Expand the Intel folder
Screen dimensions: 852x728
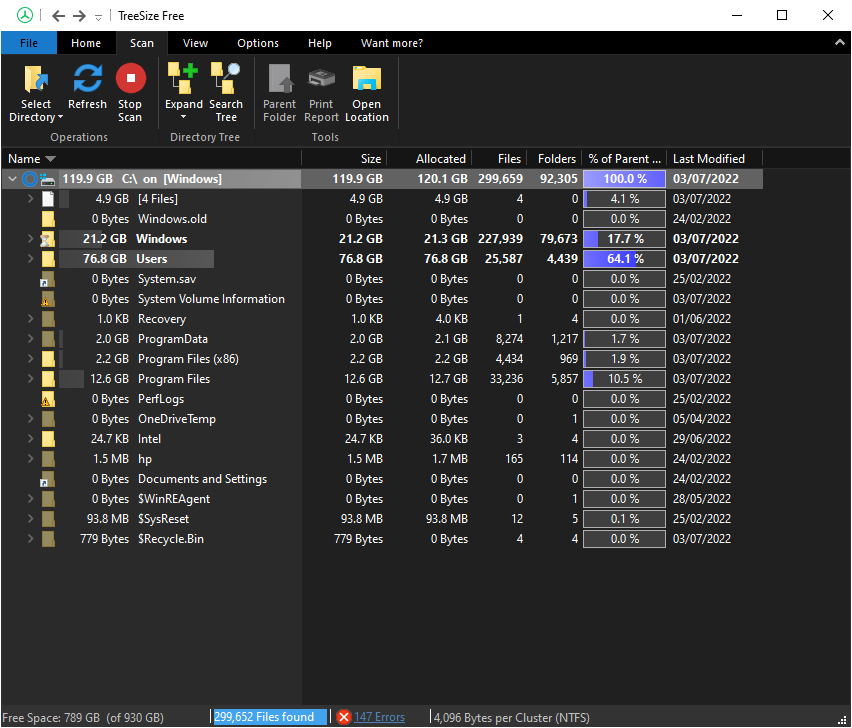tap(30, 438)
